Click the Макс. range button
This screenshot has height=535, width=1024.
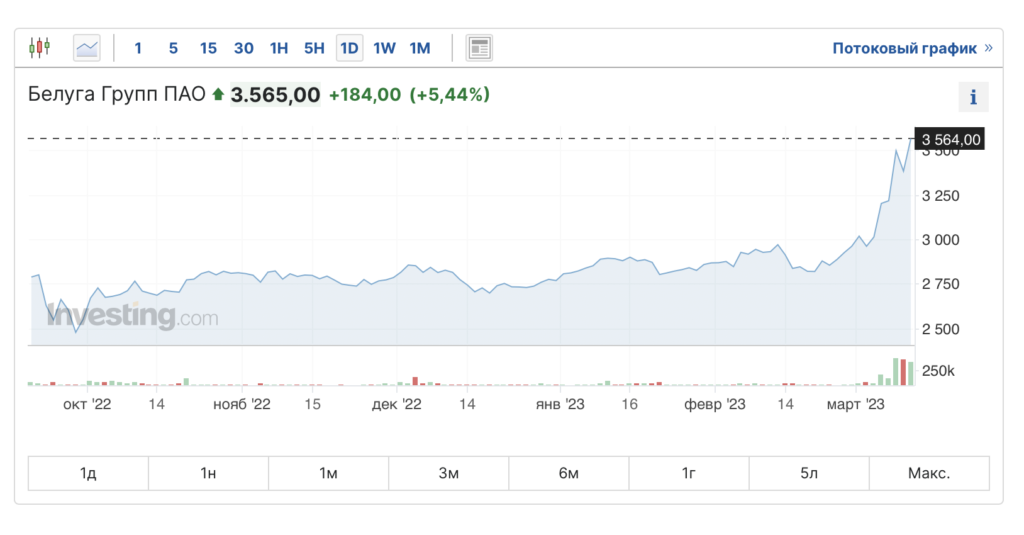[x=928, y=473]
